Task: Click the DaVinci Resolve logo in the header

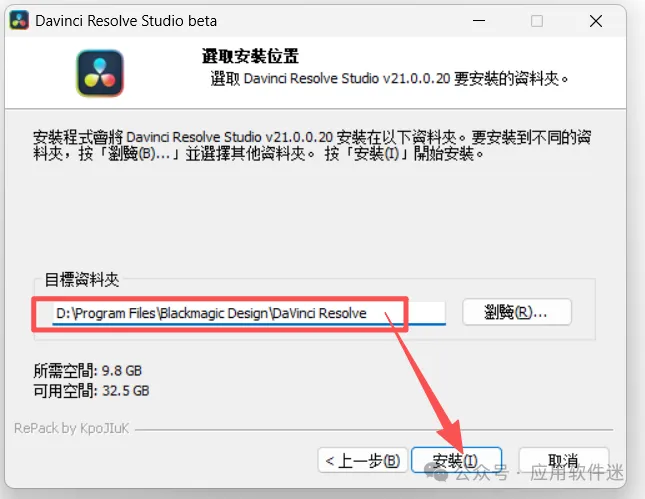Action: (x=100, y=73)
